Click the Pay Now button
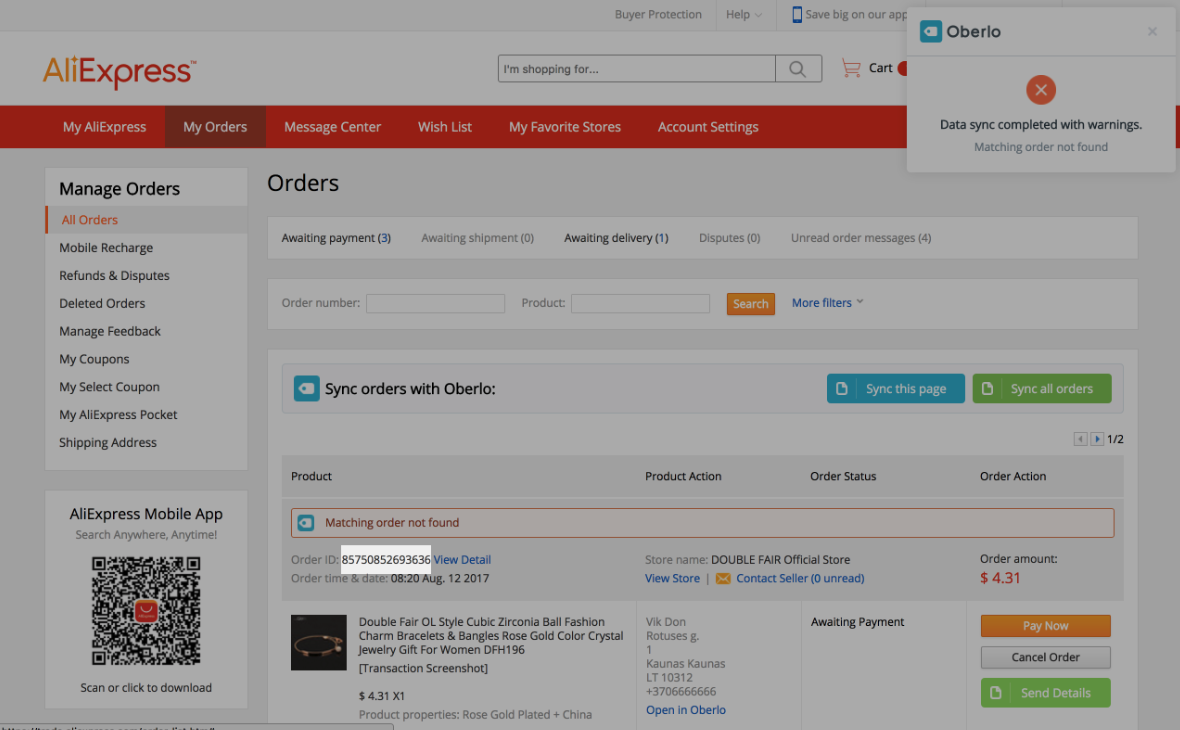1180x730 pixels. pos(1045,626)
